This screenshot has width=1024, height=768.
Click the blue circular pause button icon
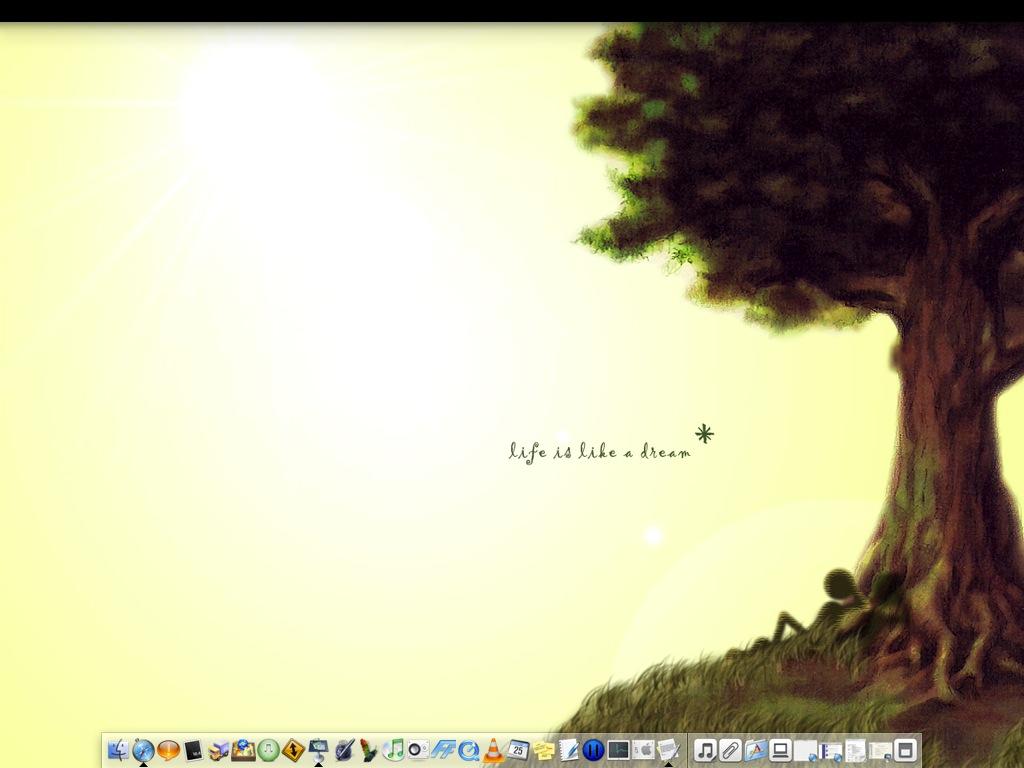tap(593, 750)
